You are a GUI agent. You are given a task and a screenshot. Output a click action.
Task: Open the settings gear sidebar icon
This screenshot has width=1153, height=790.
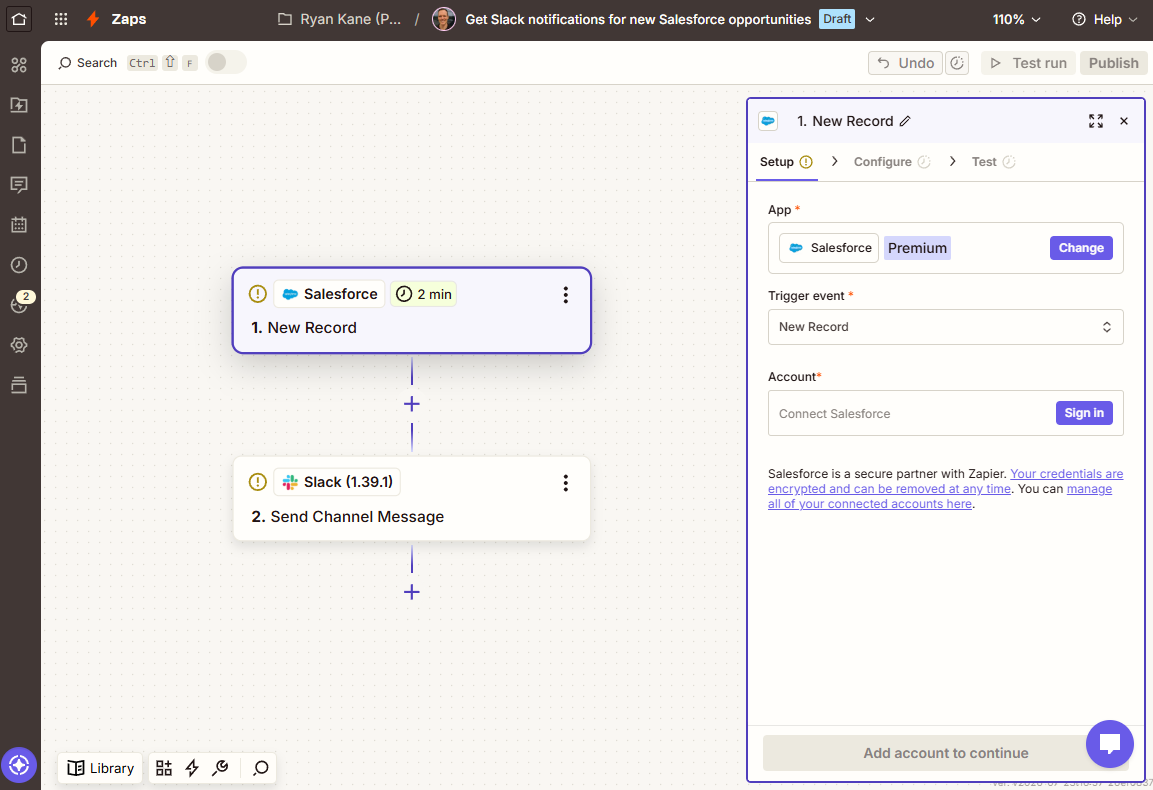[x=19, y=344]
